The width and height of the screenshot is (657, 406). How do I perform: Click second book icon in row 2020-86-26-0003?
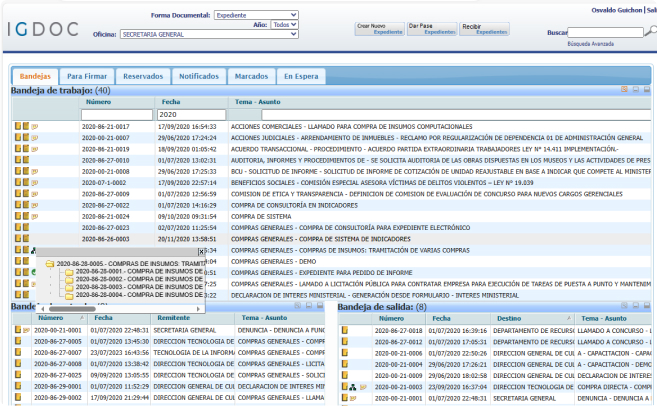point(26,238)
